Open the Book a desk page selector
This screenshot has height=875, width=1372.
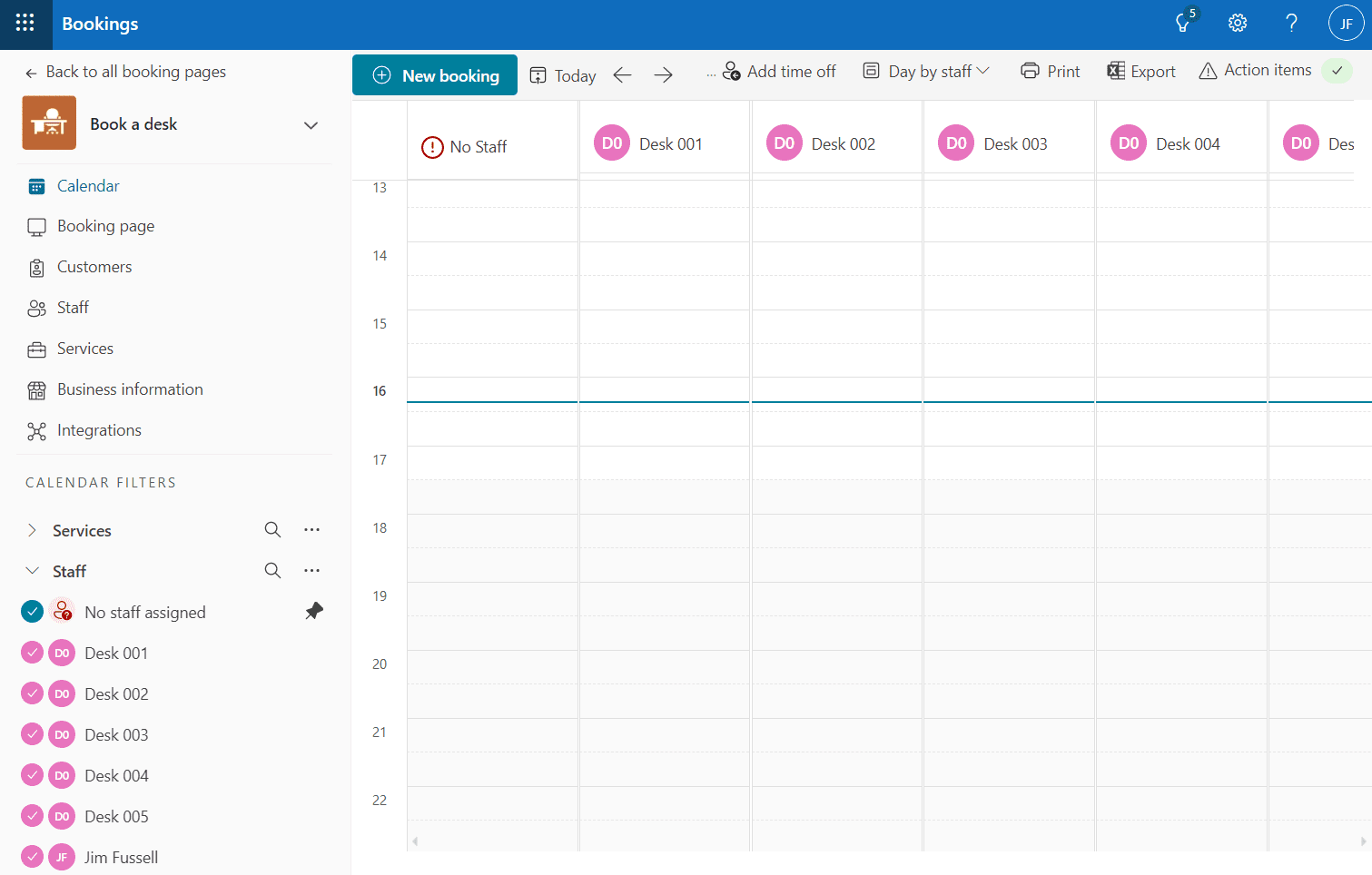pyautogui.click(x=311, y=124)
